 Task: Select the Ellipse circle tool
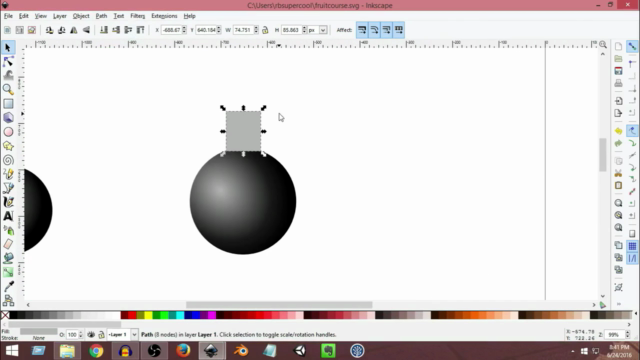(8, 132)
